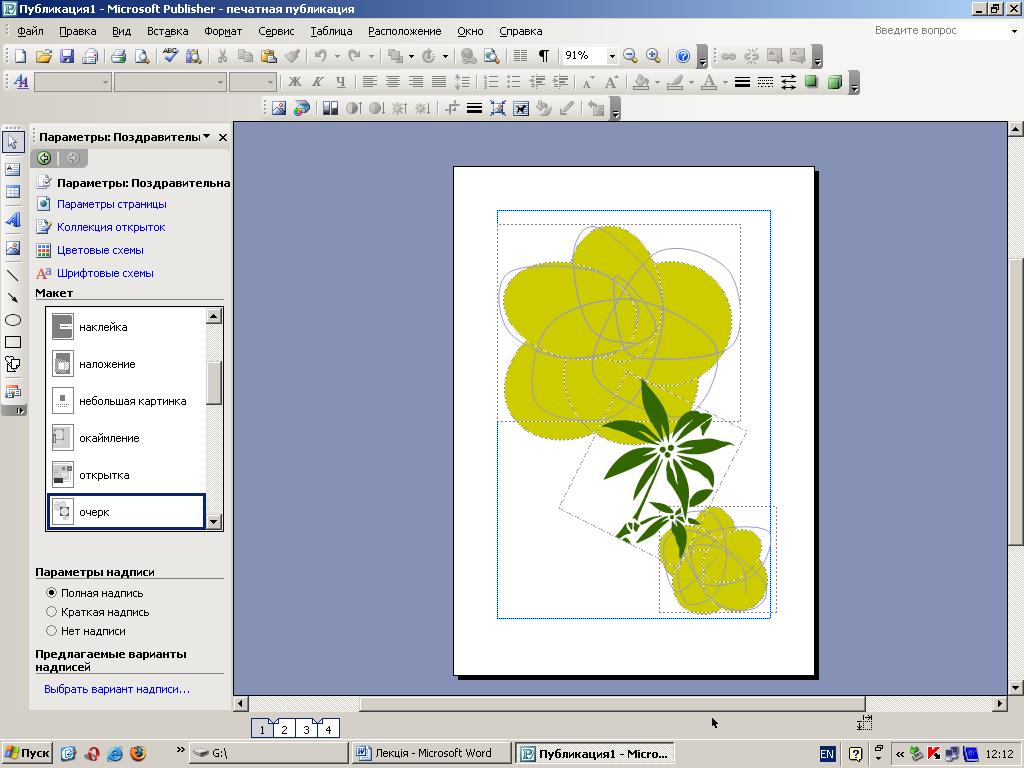1024x768 pixels.
Task: Click the Save icon in the toolbar
Action: tap(67, 56)
